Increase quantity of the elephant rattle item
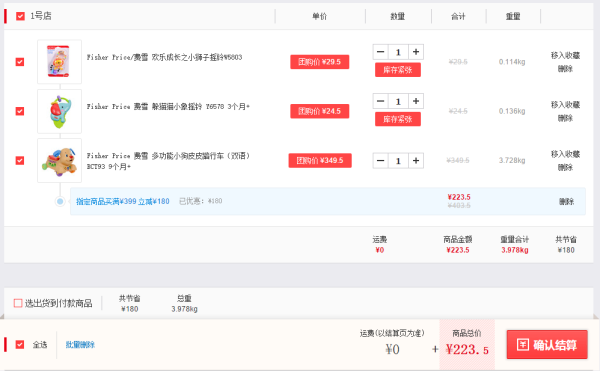 [416, 101]
